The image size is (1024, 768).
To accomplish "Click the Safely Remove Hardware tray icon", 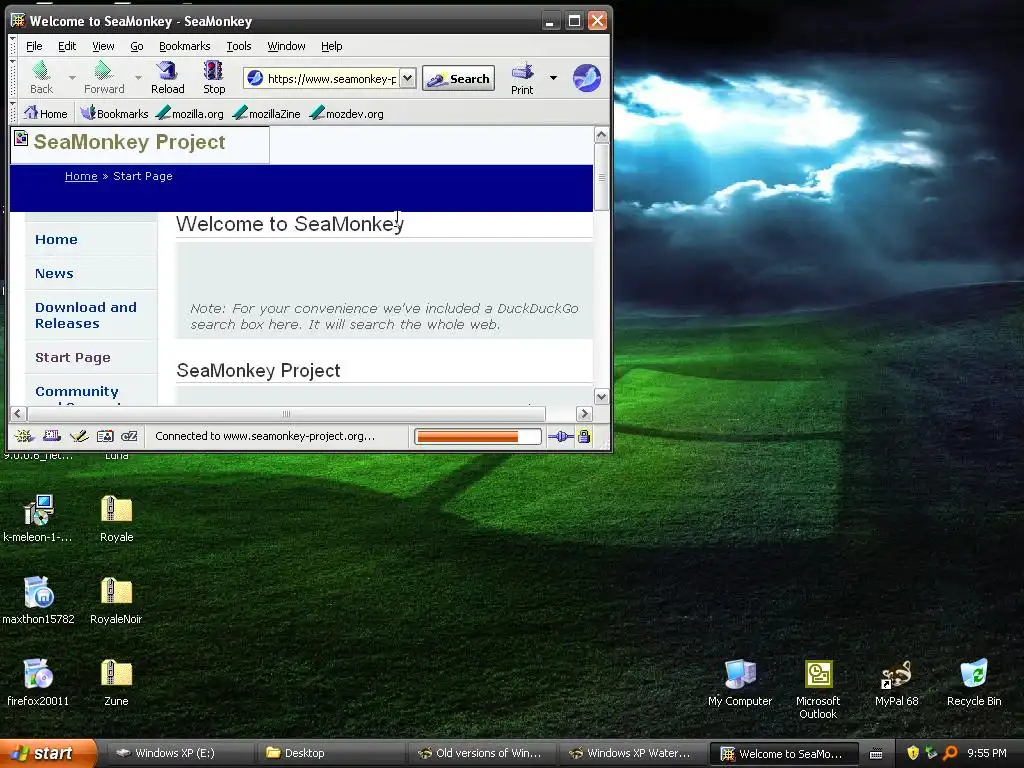I will (x=931, y=753).
